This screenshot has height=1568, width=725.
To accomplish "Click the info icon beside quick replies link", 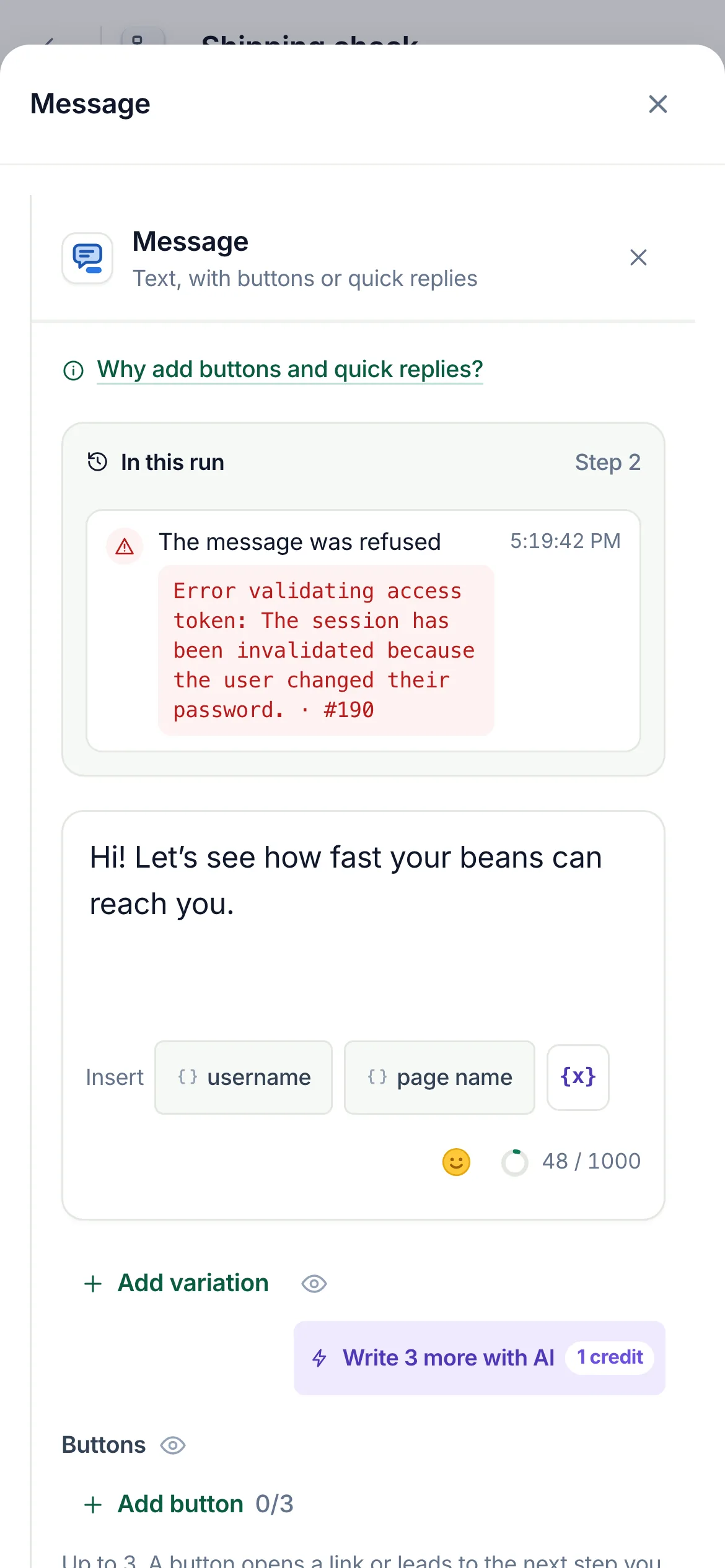I will coord(74,370).
